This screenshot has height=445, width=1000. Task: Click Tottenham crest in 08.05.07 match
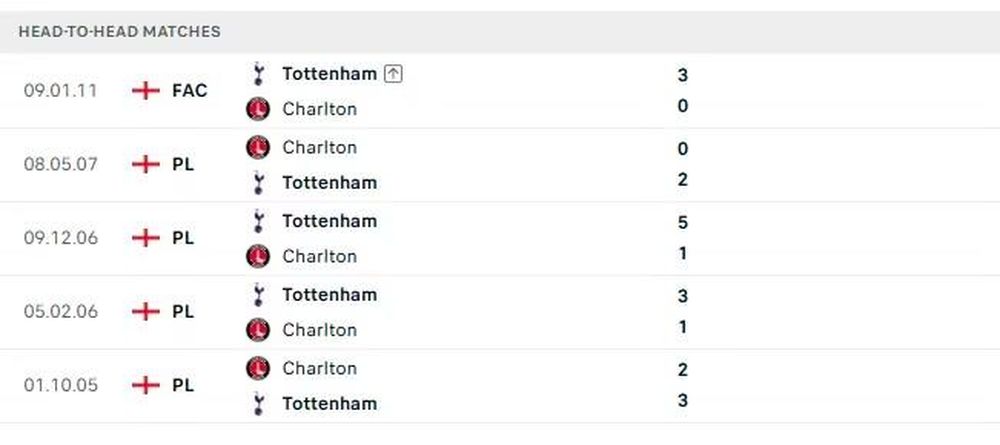click(x=258, y=183)
